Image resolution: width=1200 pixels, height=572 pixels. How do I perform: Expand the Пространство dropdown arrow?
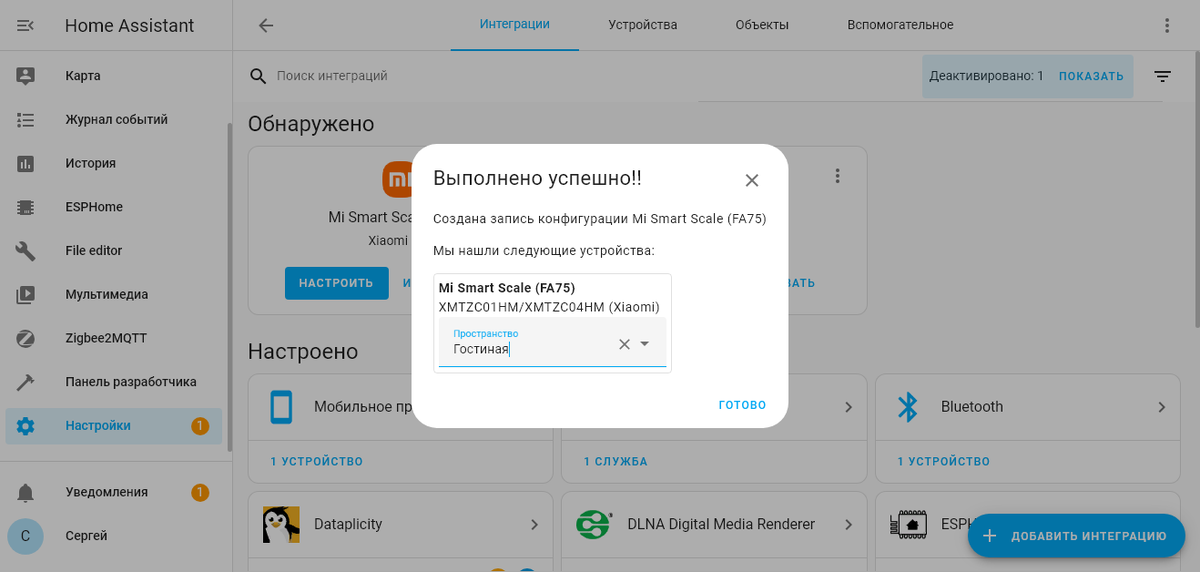click(x=645, y=344)
